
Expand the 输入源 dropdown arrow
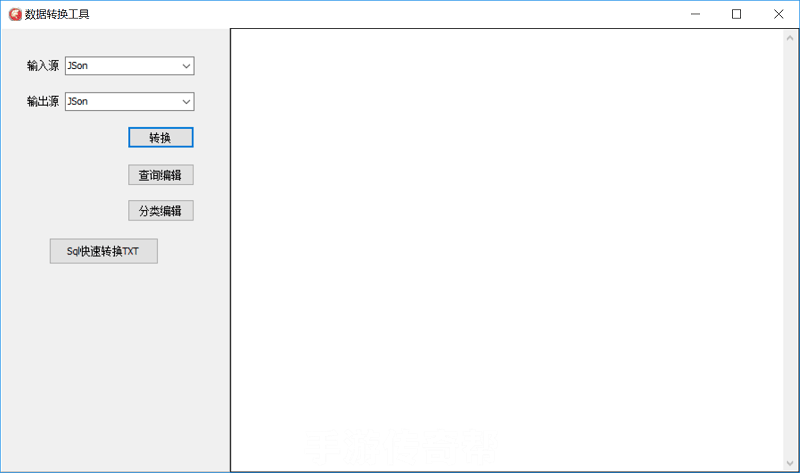pos(186,66)
